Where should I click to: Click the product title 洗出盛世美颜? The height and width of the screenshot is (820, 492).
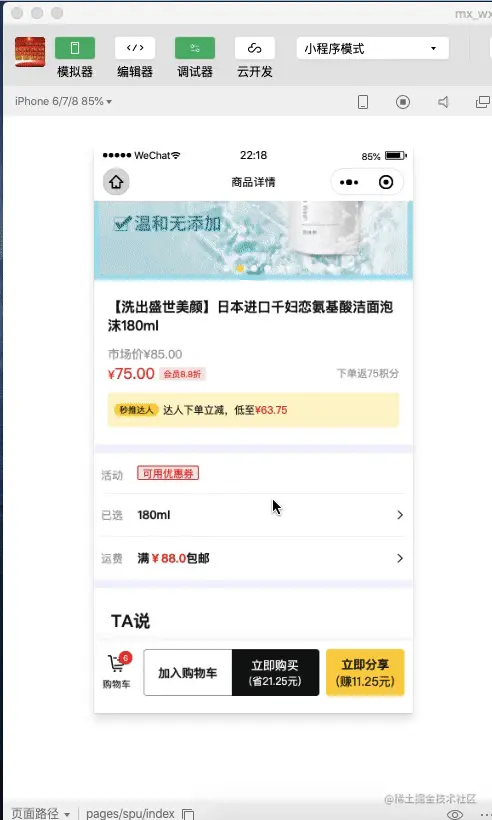click(250, 316)
